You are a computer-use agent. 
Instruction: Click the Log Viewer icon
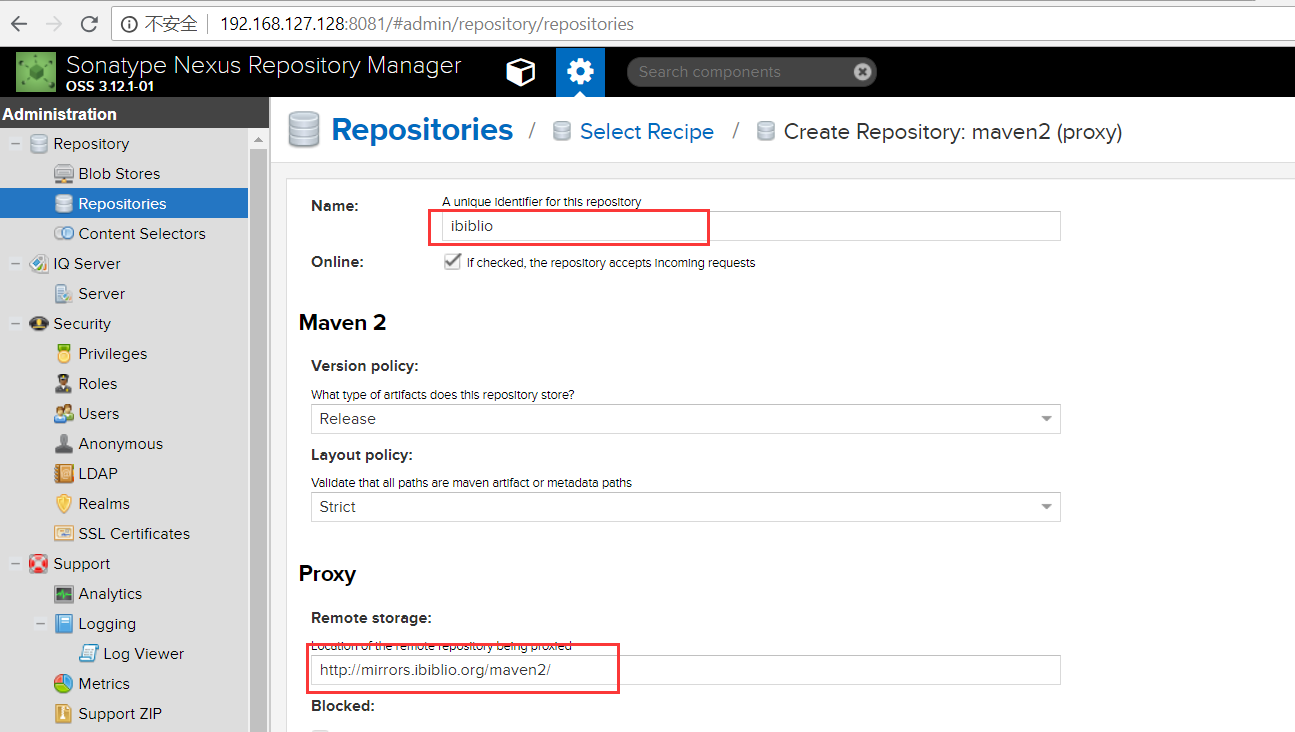coord(89,654)
